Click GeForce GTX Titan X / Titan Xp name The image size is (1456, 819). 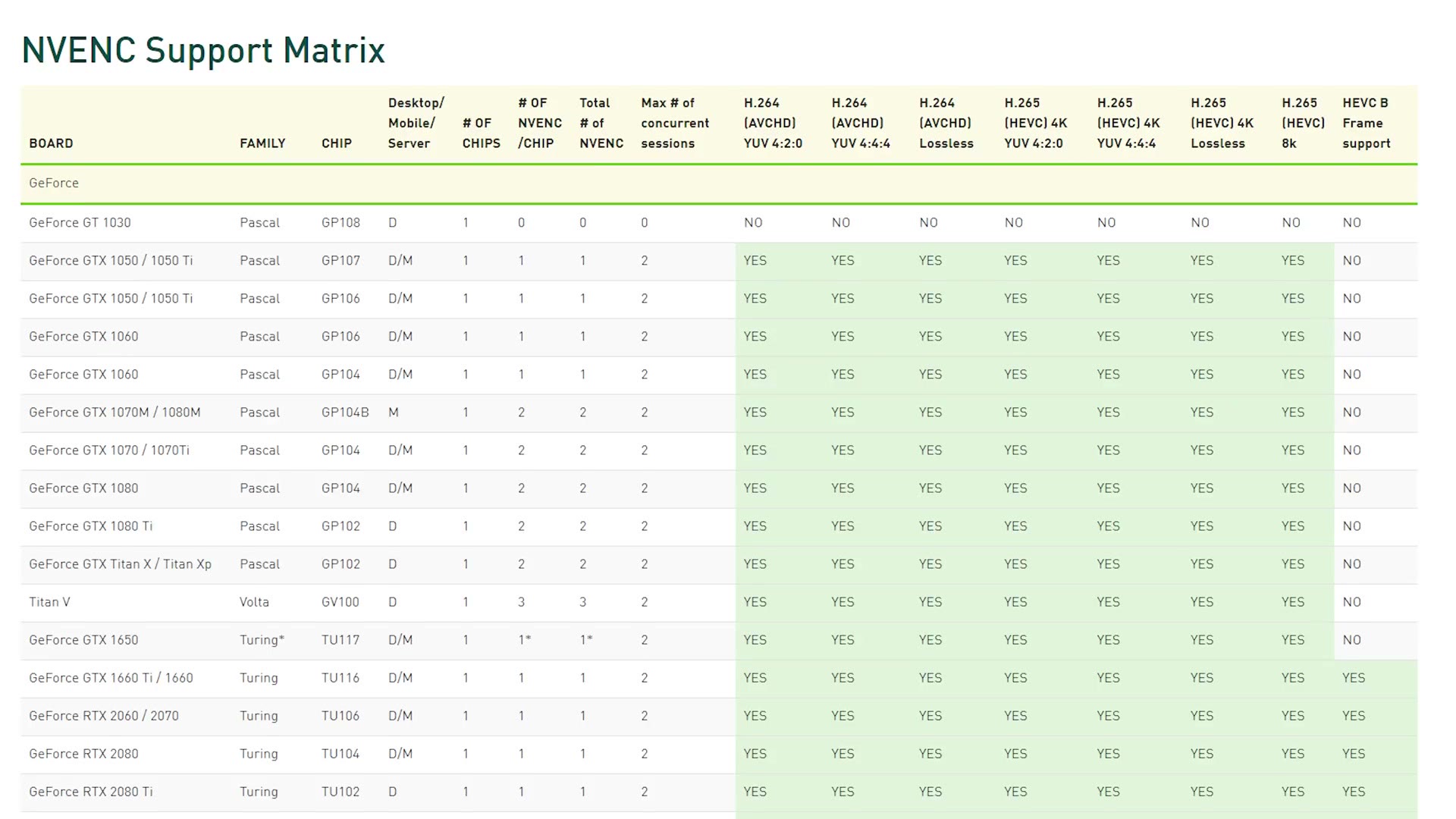pos(120,563)
